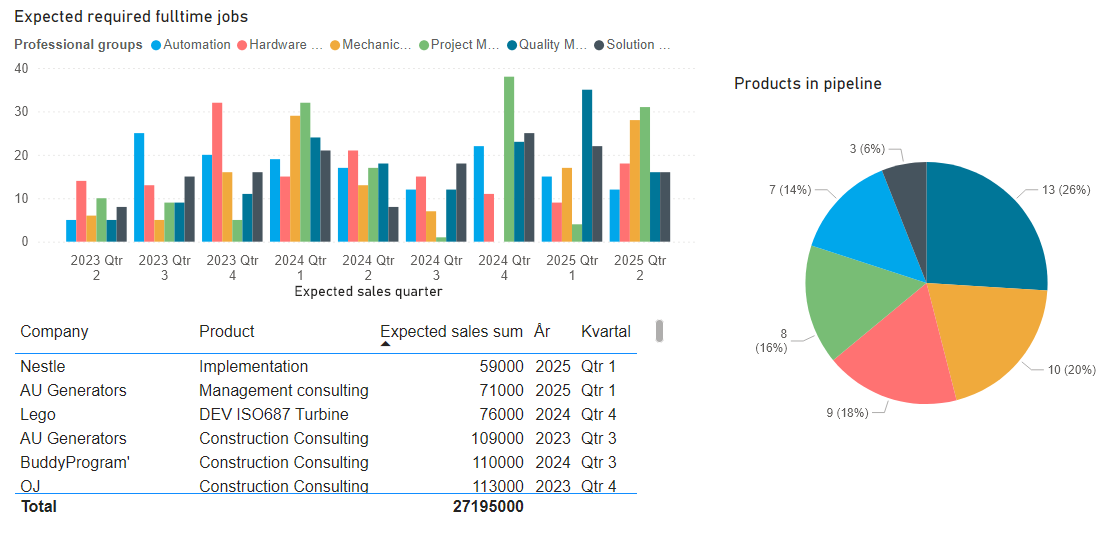Image resolution: width=1101 pixels, height=536 pixels.
Task: Click the green bar in 2025 Qtr 2
Action: pos(645,175)
